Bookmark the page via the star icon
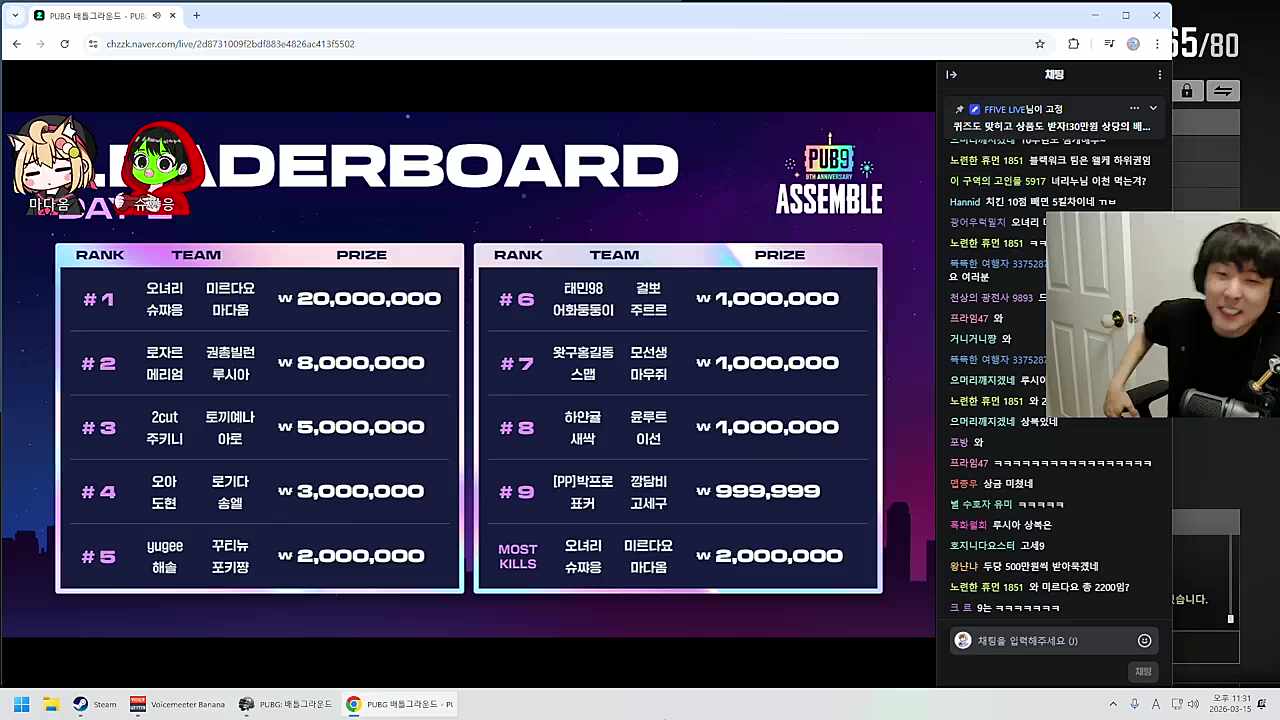The image size is (1280, 720). pos(1040,43)
